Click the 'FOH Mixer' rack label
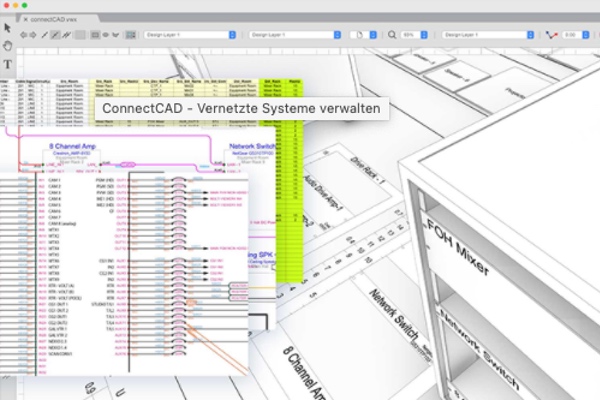 [x=458, y=247]
